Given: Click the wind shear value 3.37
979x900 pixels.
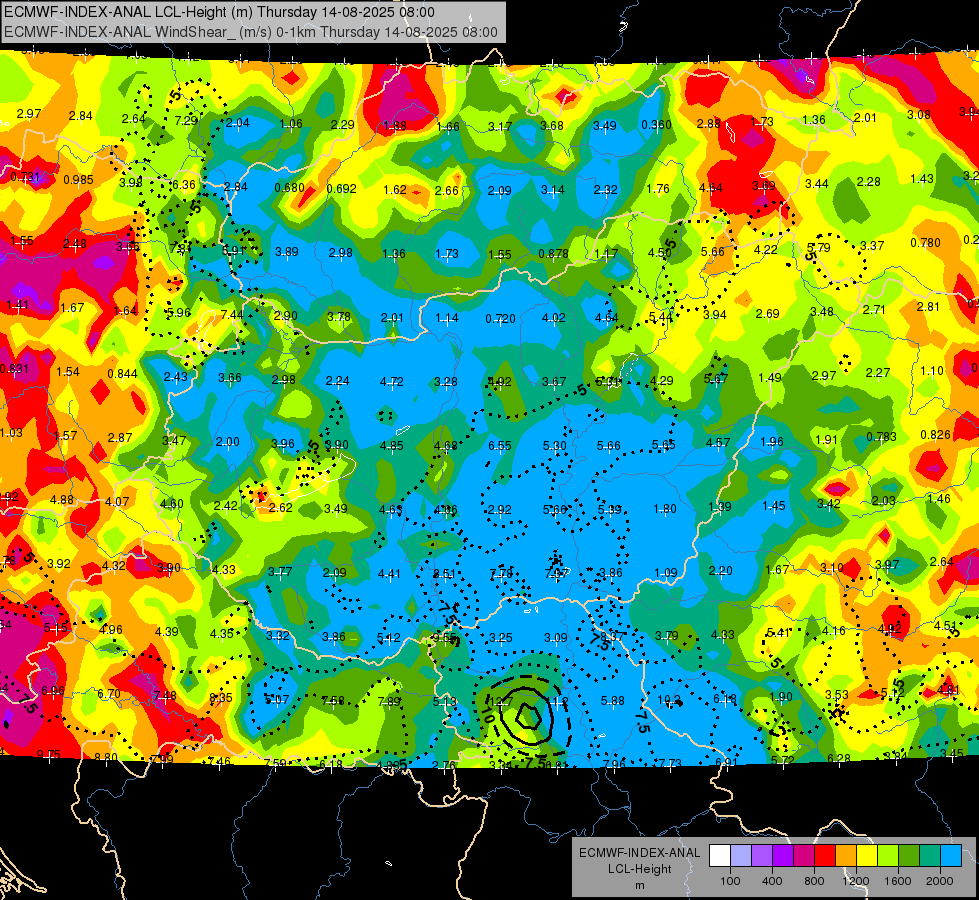Looking at the screenshot, I should tap(872, 245).
